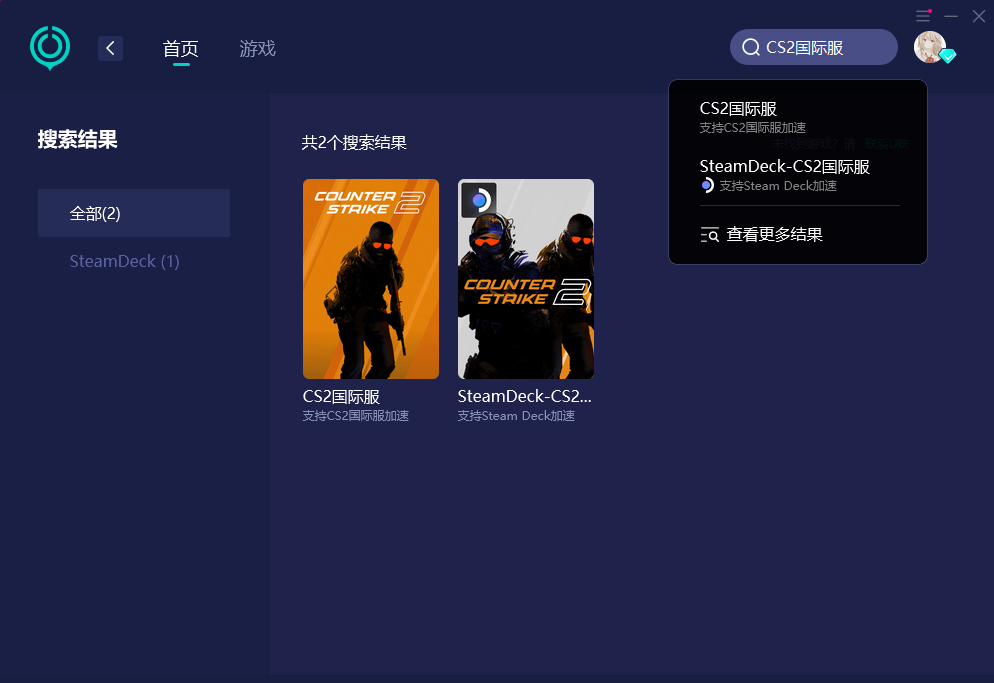This screenshot has height=683, width=994.
Task: Click 查看更多结果 to see more results
Action: (x=774, y=235)
